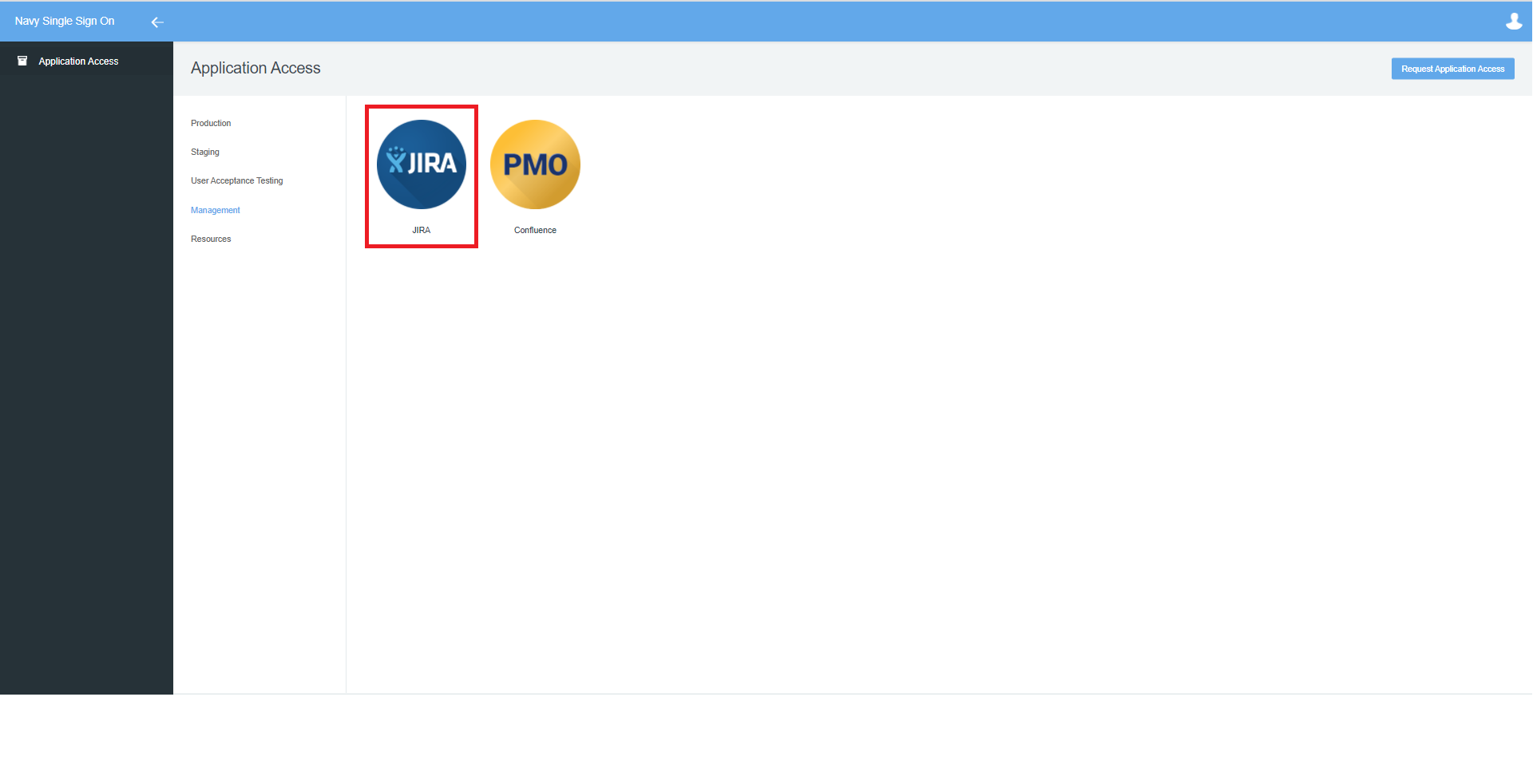
Task: Select the Management category
Action: (216, 210)
